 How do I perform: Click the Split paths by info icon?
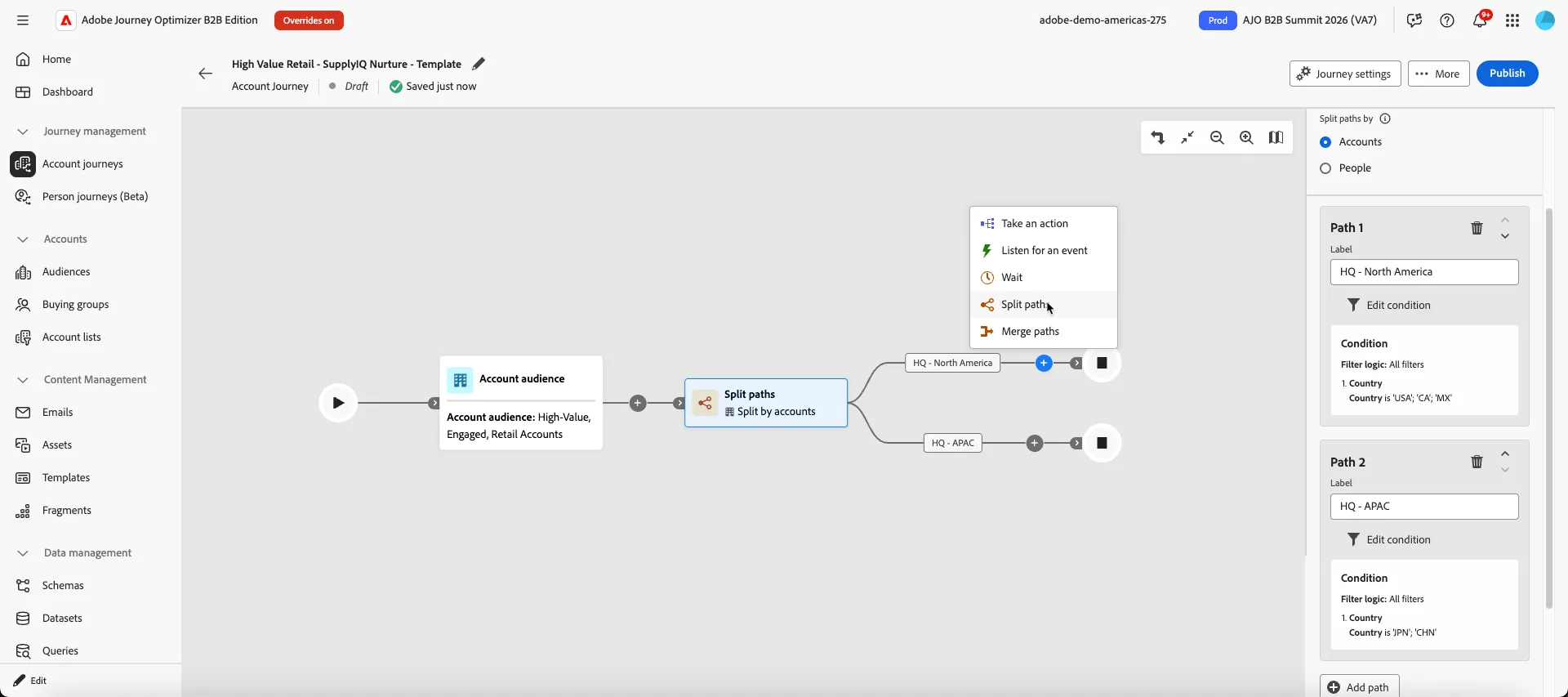[1385, 118]
